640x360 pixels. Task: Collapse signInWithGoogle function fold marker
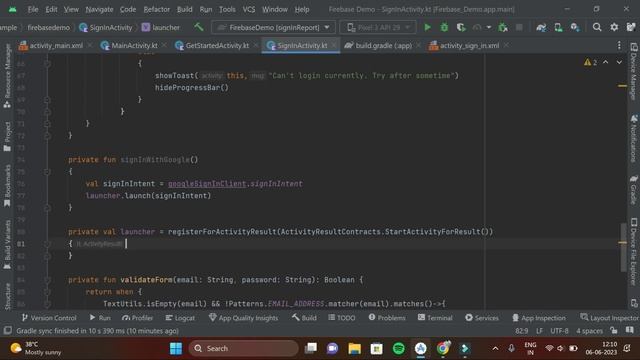coord(47,172)
